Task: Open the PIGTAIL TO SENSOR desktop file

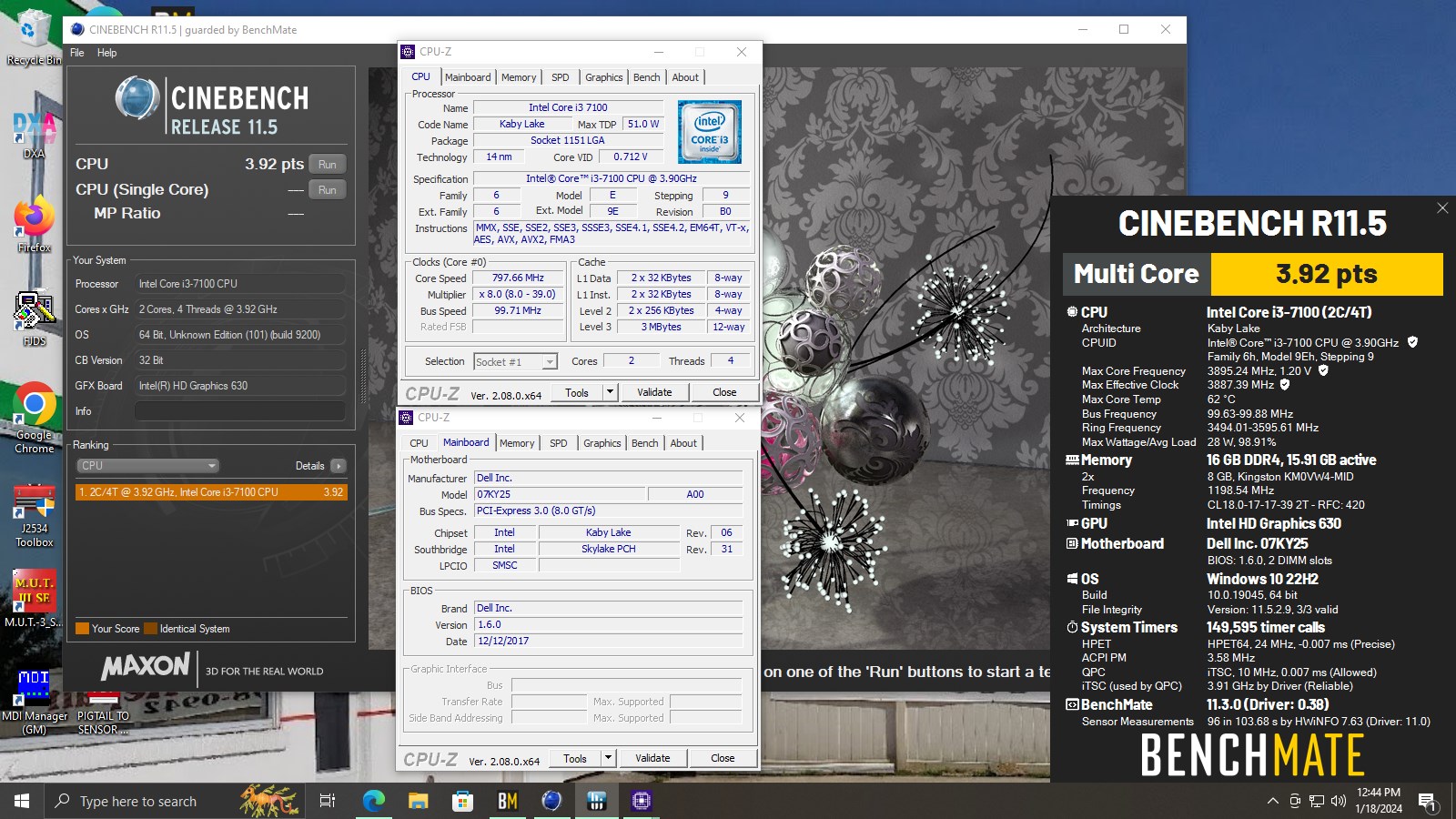Action: coord(103,714)
